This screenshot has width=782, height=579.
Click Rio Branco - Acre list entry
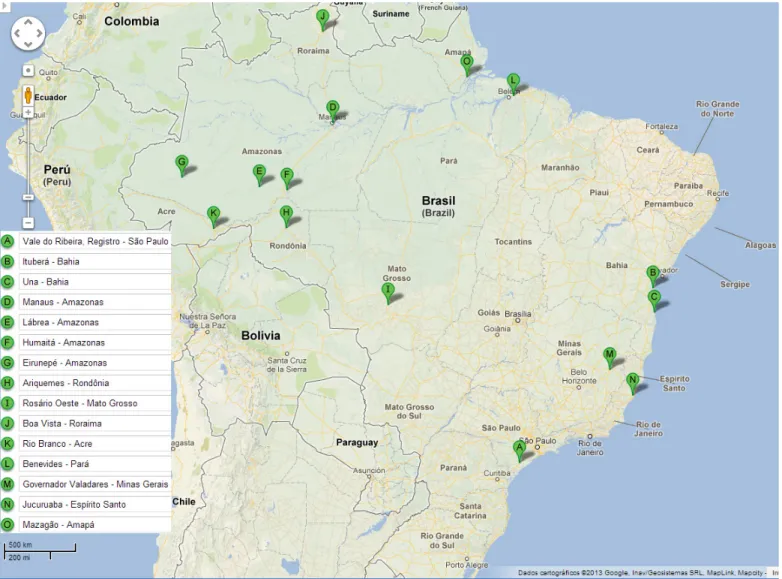95,444
